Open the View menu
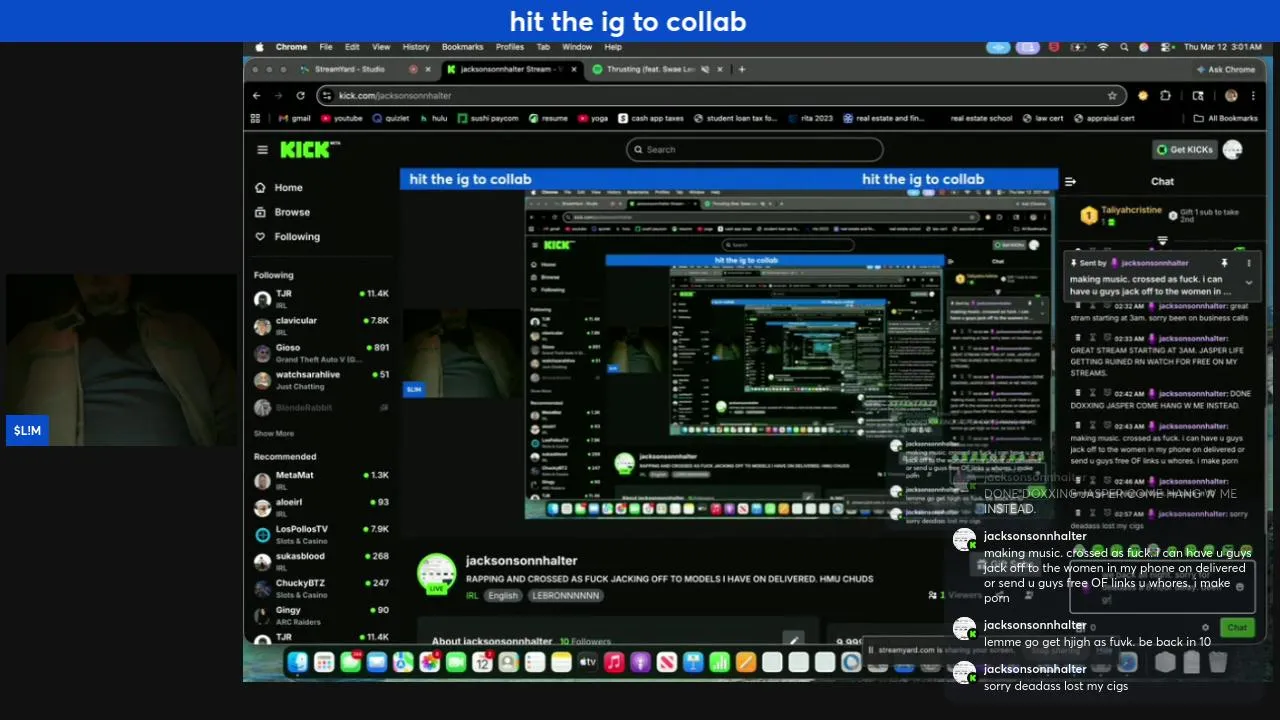The width and height of the screenshot is (1280, 720). click(x=381, y=47)
